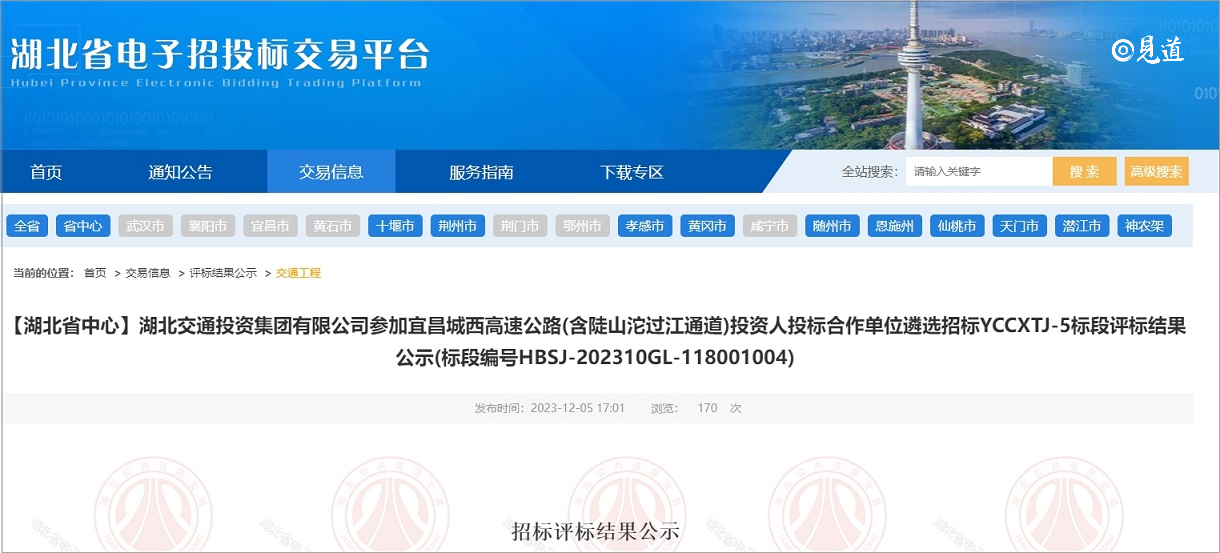Open the 通知公告 navigation tab
This screenshot has height=553, width=1220.
tap(180, 172)
